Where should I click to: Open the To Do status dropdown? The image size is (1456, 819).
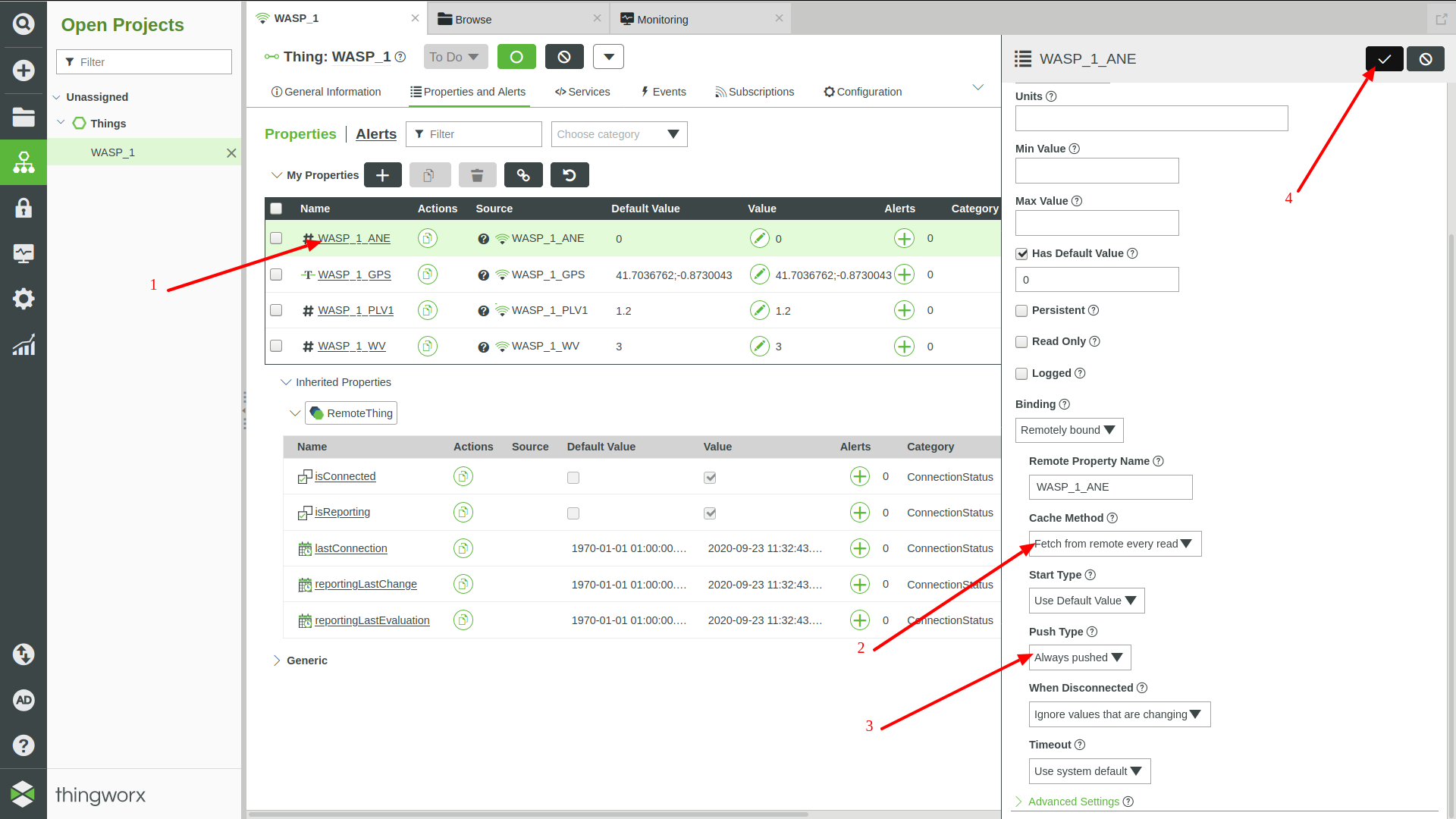click(456, 57)
